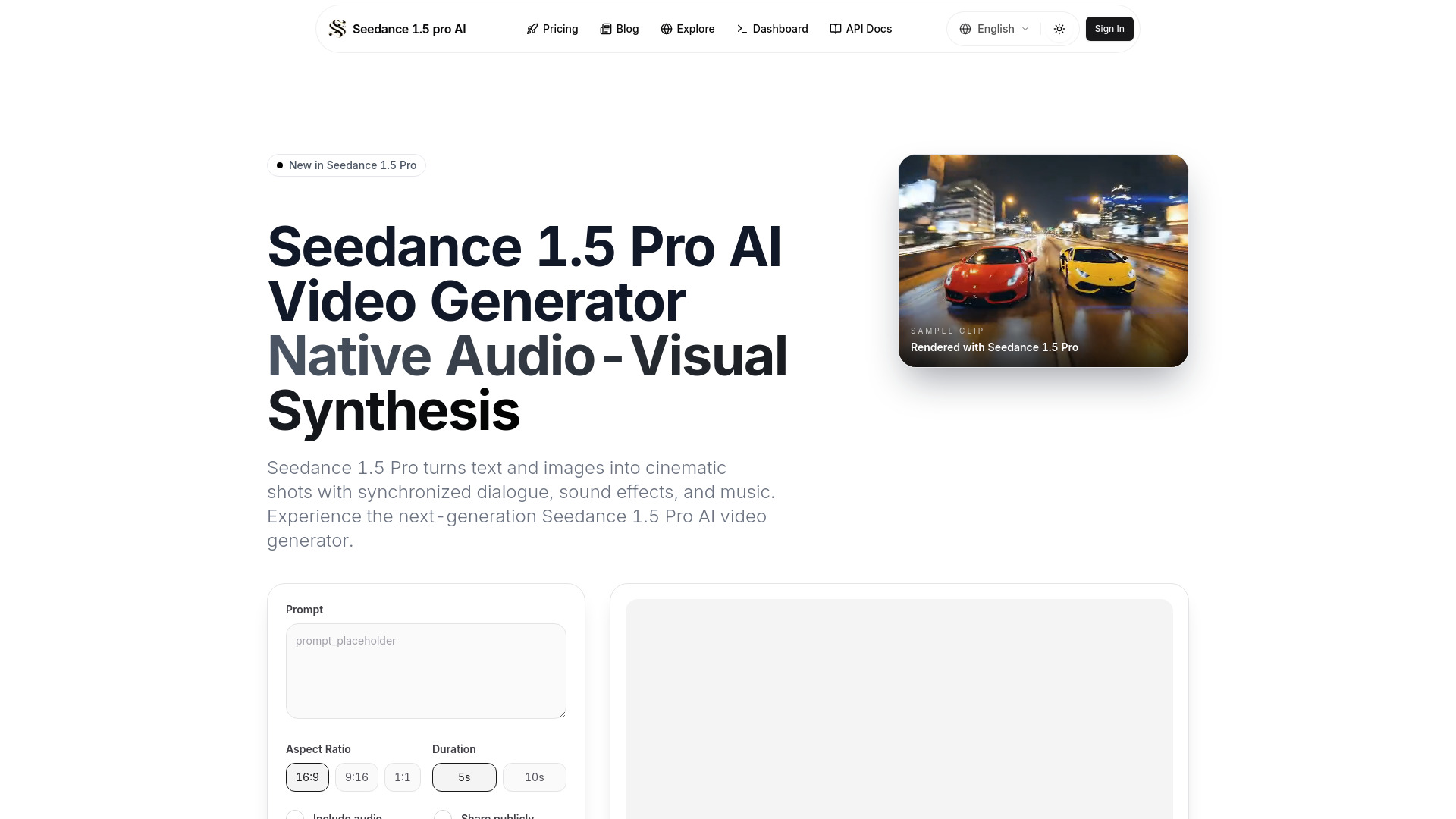
Task: Open the Explore link
Action: click(695, 29)
